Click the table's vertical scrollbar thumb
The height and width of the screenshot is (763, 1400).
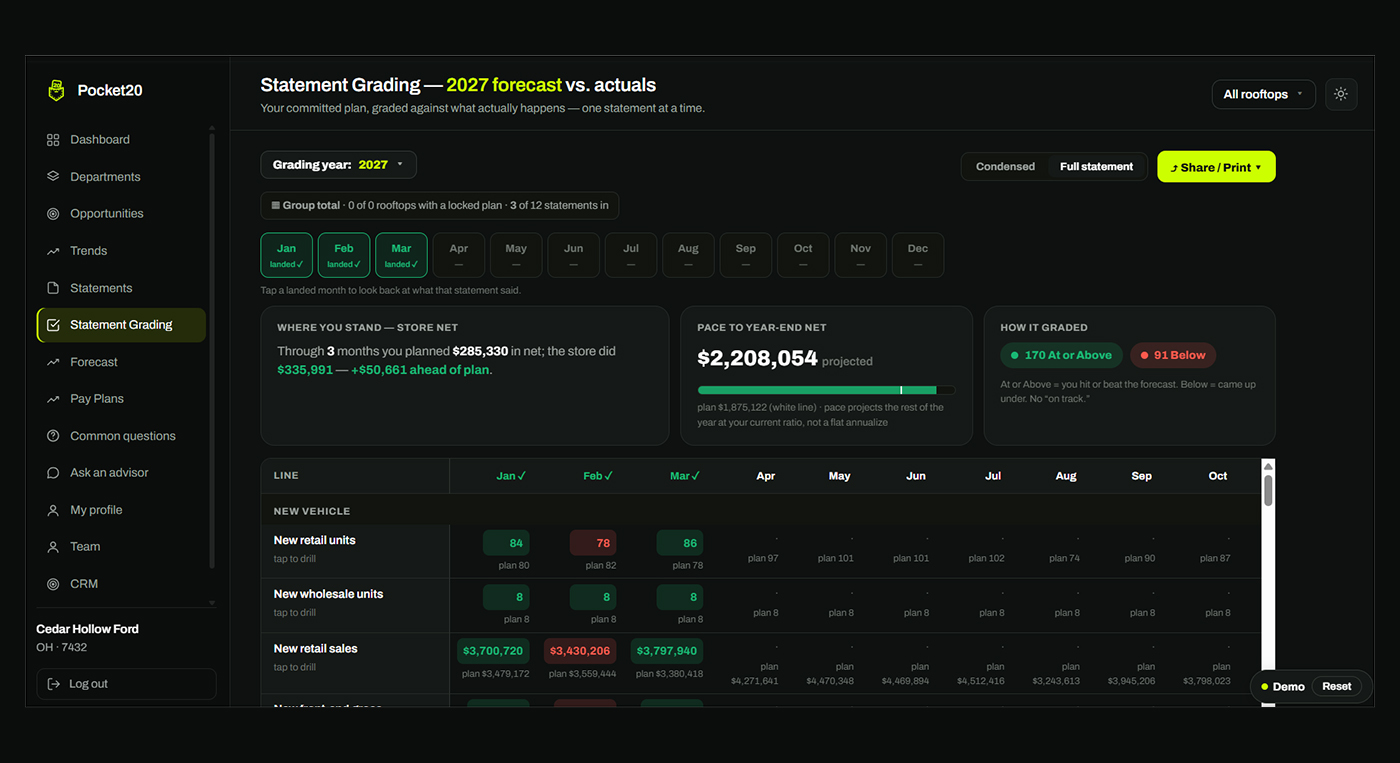tap(1268, 490)
